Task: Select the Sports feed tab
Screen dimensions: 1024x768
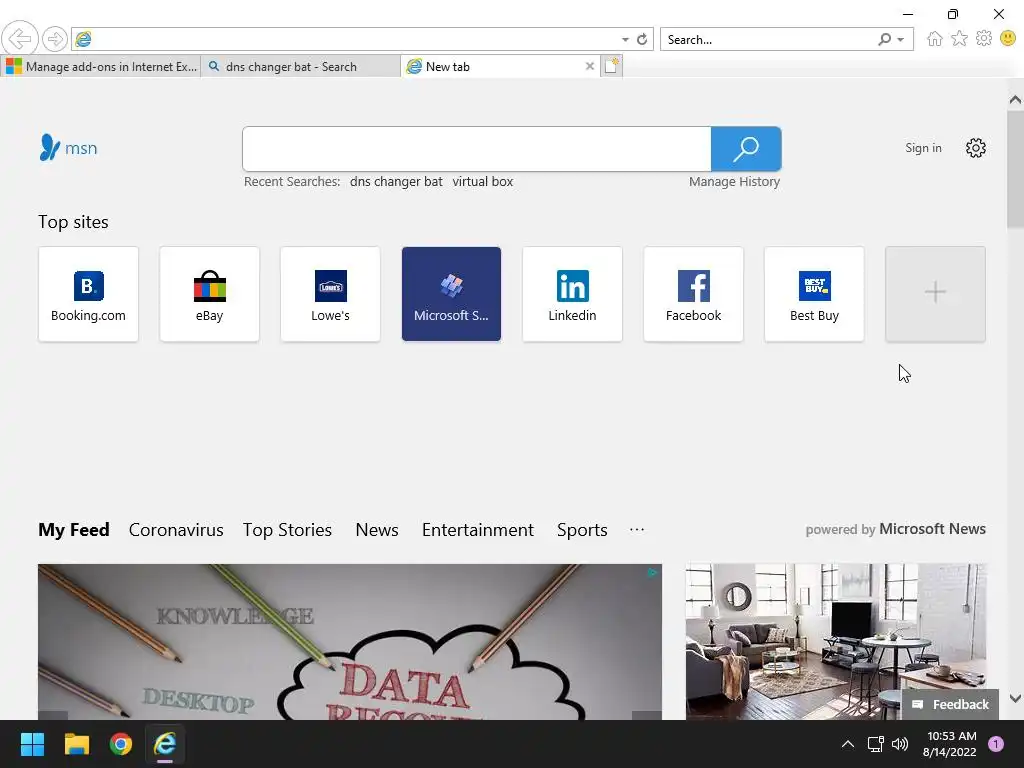Action: (x=582, y=530)
